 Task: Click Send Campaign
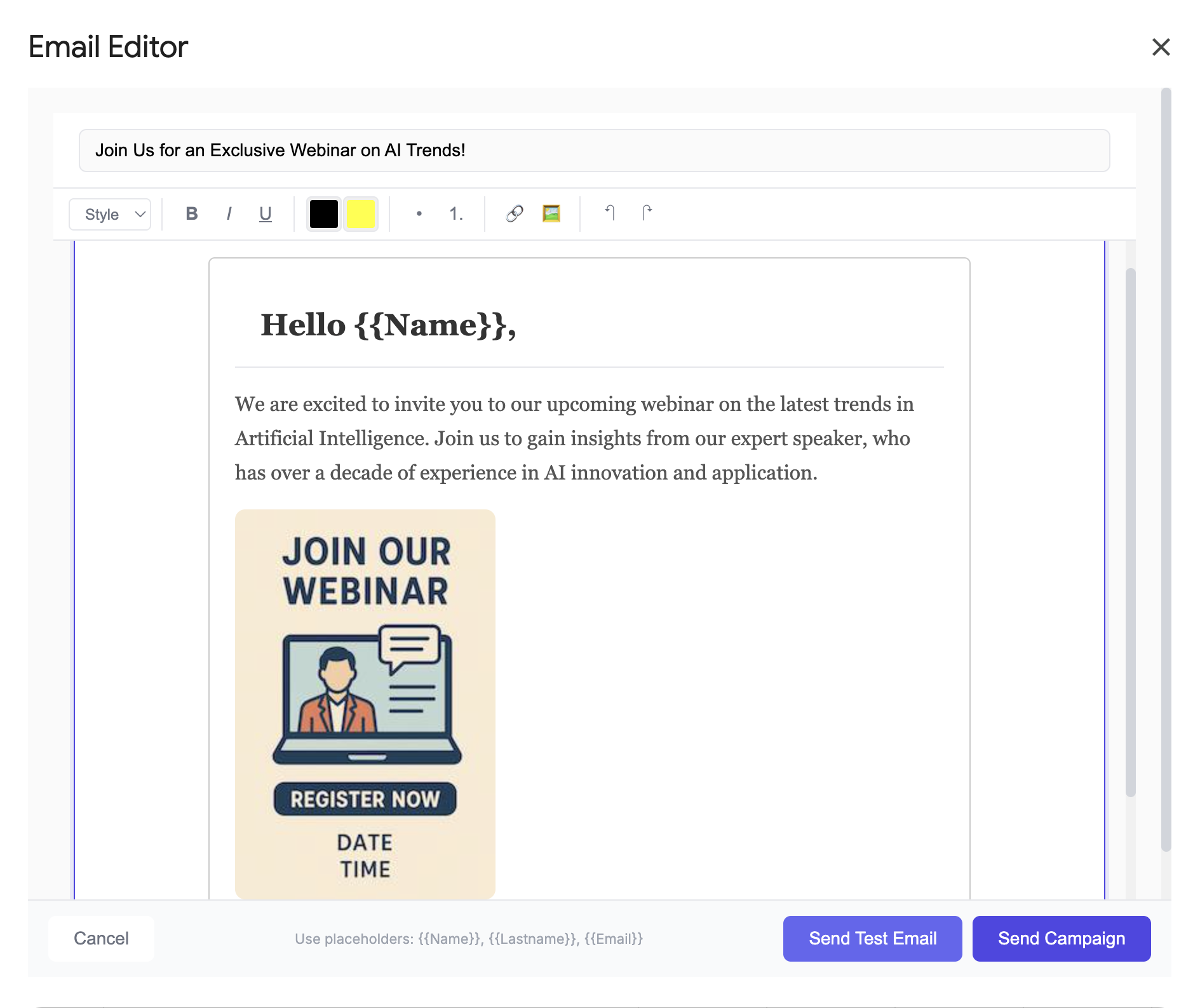point(1061,938)
